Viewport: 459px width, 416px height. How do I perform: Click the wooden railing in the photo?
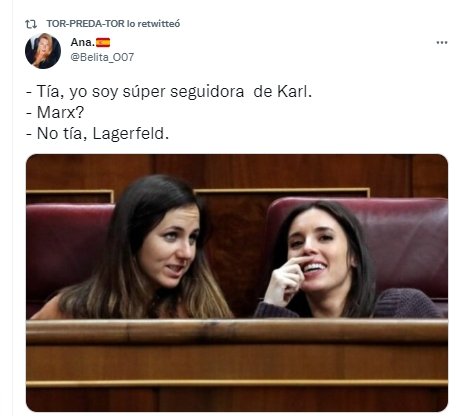pyautogui.click(x=237, y=332)
